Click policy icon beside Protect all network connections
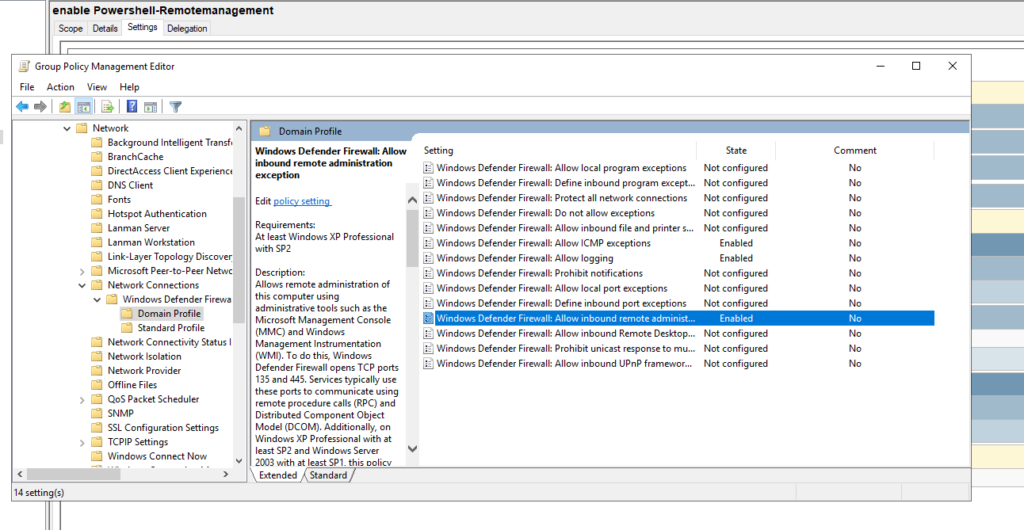Viewport: 1024px width, 530px height. point(428,198)
